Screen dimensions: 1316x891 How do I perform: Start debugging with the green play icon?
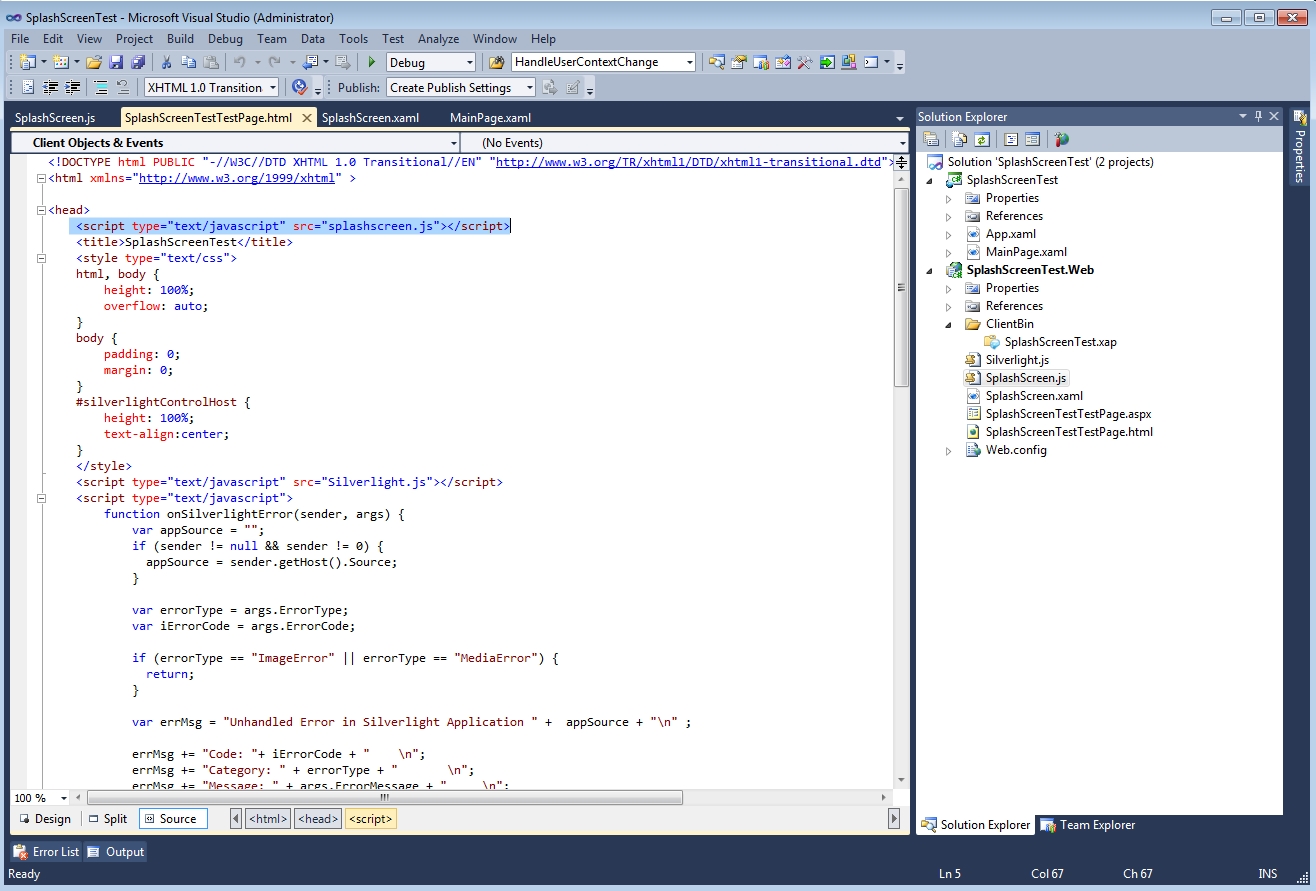pyautogui.click(x=372, y=62)
